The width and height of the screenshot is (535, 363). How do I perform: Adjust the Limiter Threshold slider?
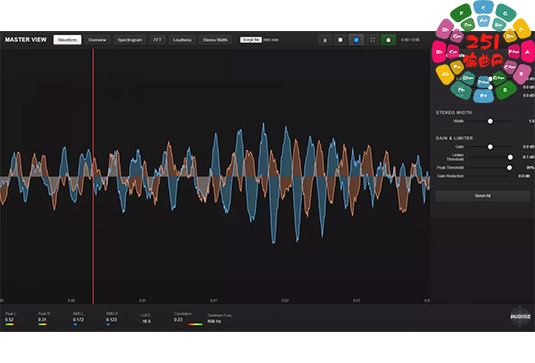490,157
